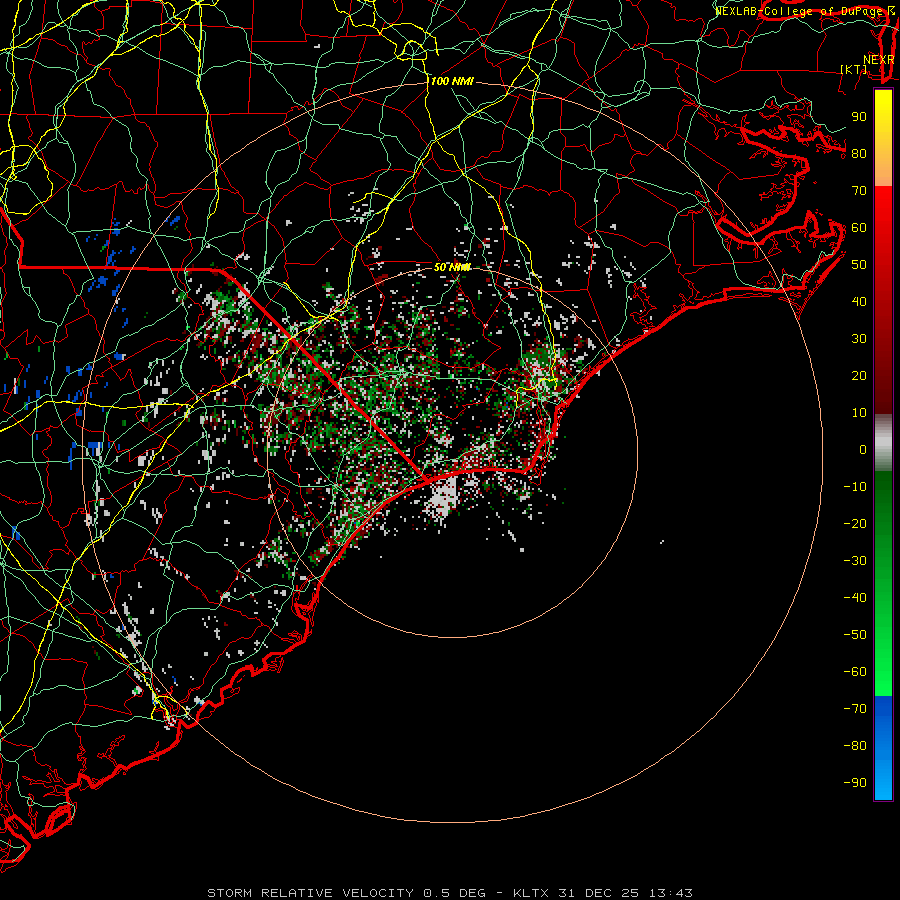
Task: Click the 90 value on velocity scale
Action: (x=859, y=117)
